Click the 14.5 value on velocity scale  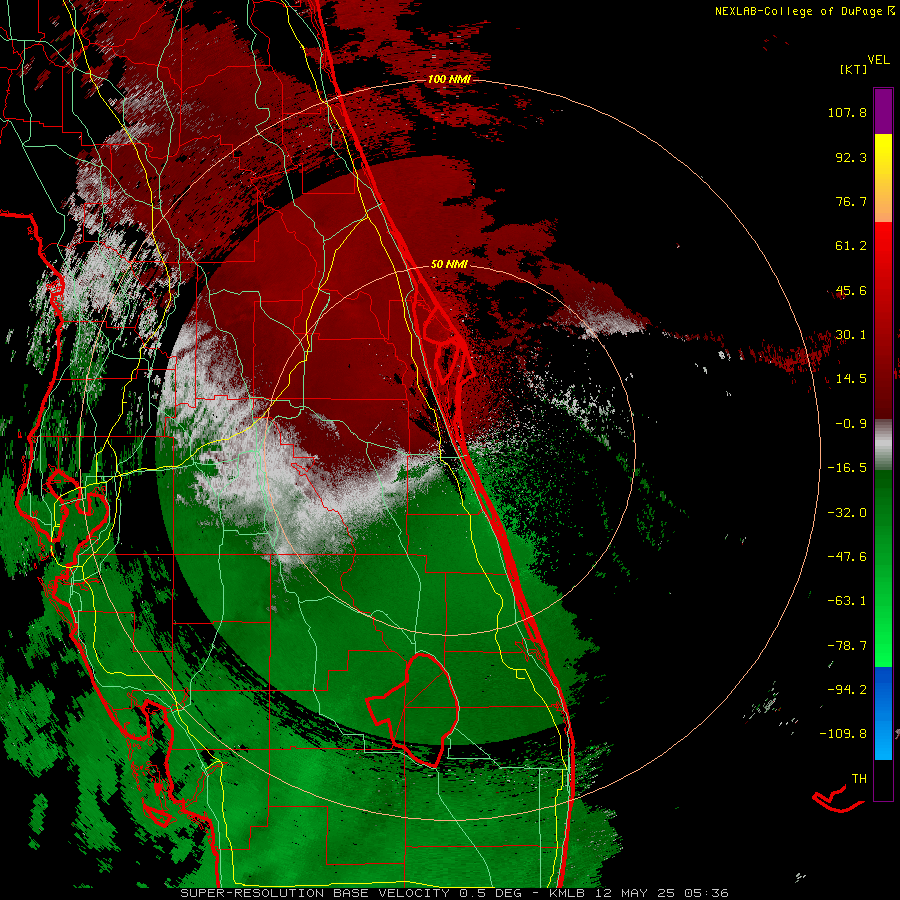point(851,379)
